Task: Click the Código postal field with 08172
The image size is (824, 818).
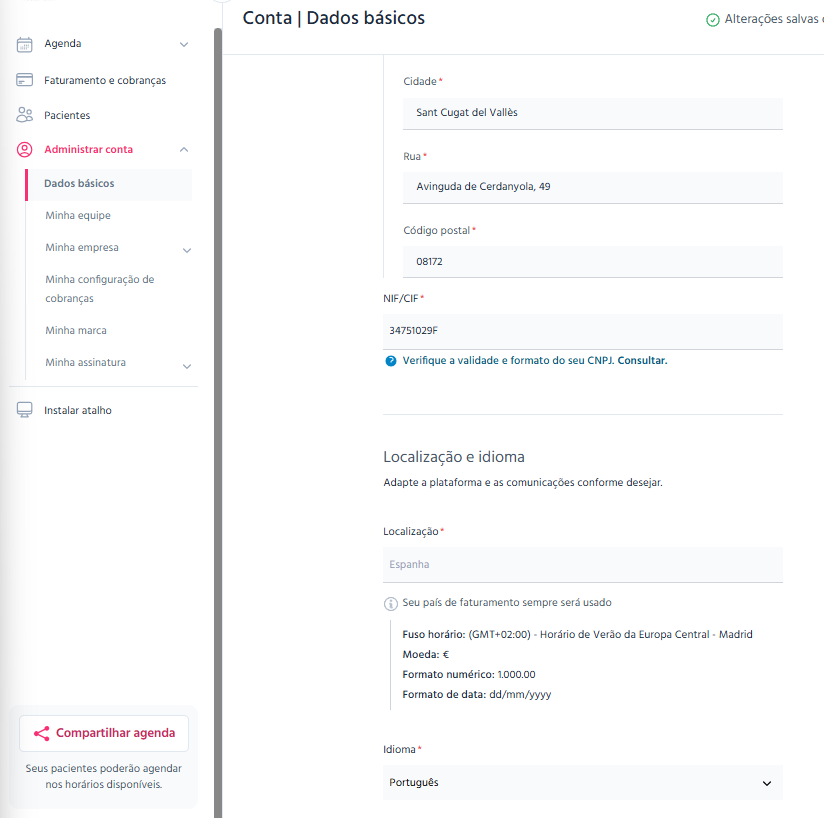Action: [x=593, y=262]
